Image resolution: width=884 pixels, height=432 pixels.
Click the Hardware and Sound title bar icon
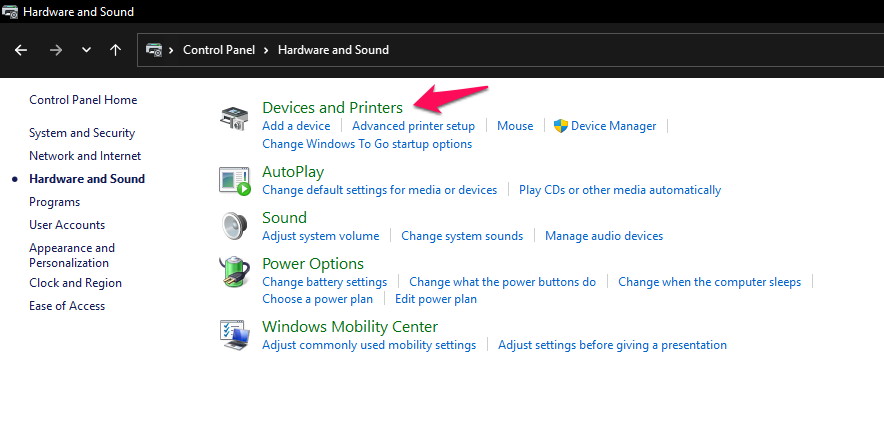coord(10,11)
